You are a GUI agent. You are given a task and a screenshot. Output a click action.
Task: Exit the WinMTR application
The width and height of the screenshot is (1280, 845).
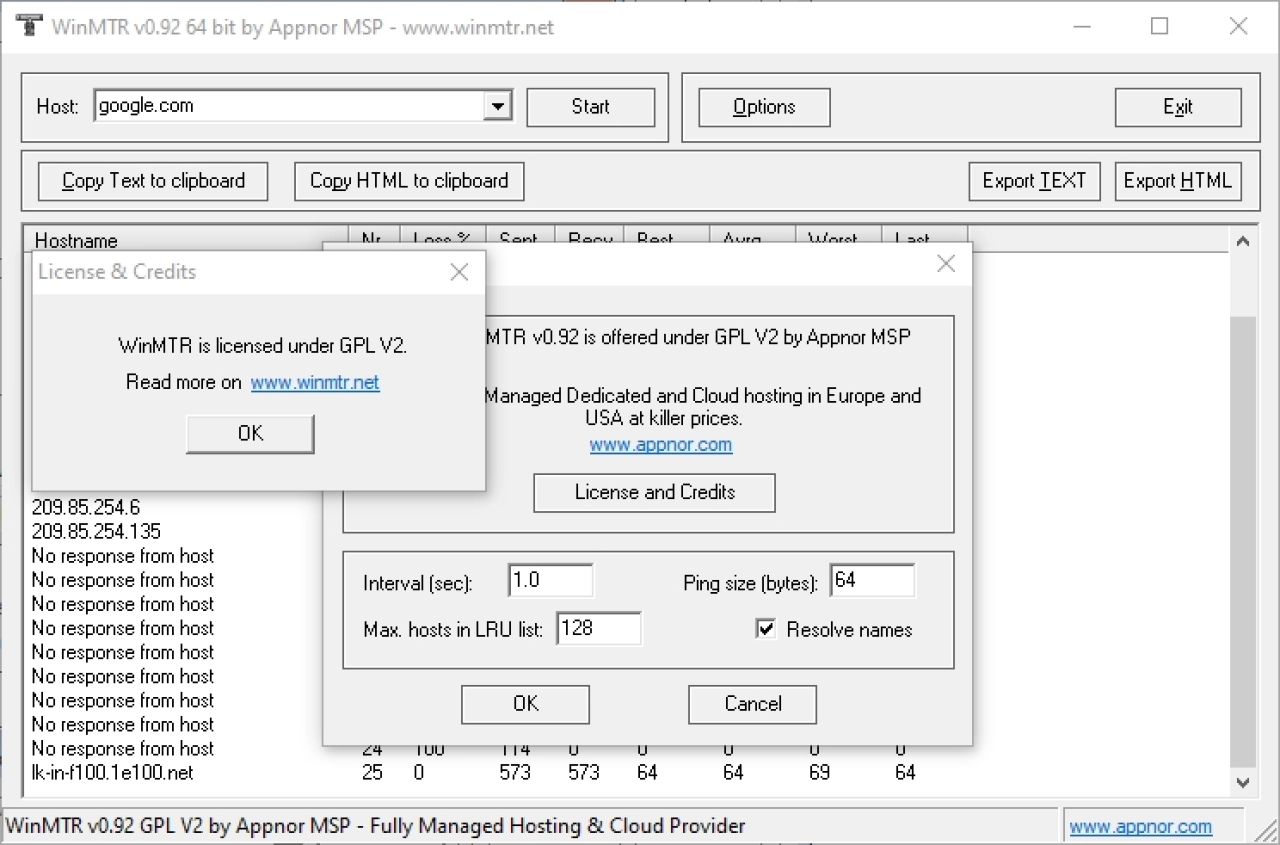tap(1178, 107)
